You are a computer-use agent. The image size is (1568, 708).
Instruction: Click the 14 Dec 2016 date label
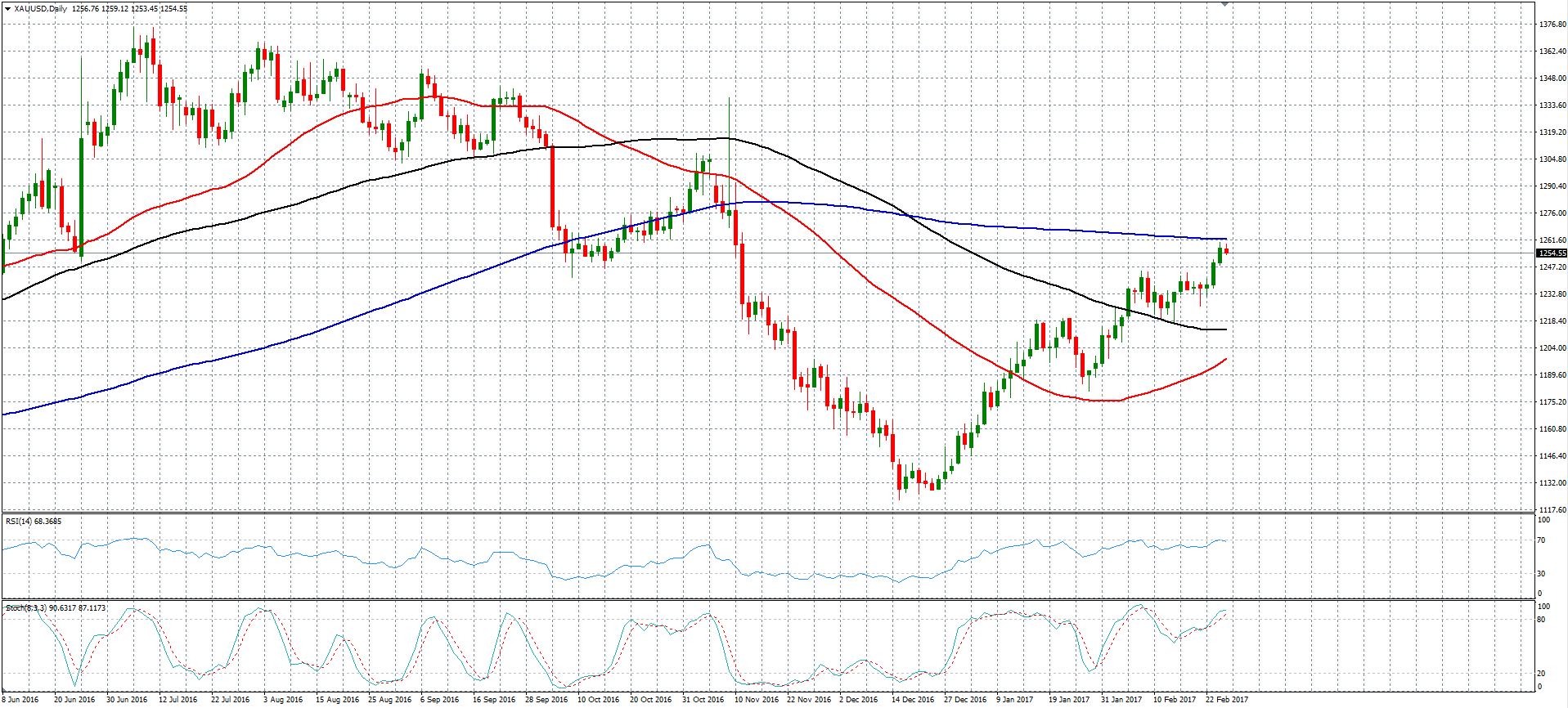[x=912, y=700]
